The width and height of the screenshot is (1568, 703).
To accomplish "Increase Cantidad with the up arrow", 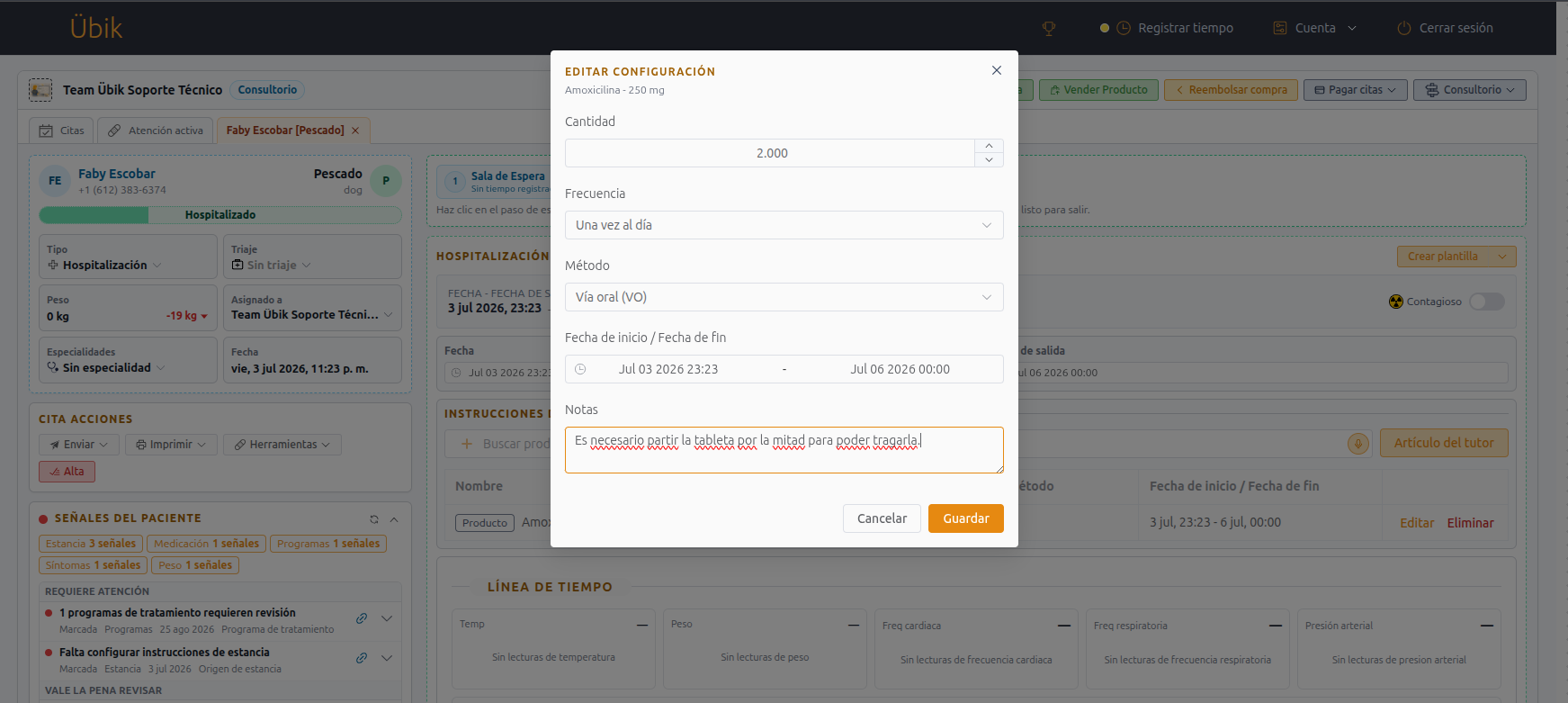I will [x=989, y=146].
